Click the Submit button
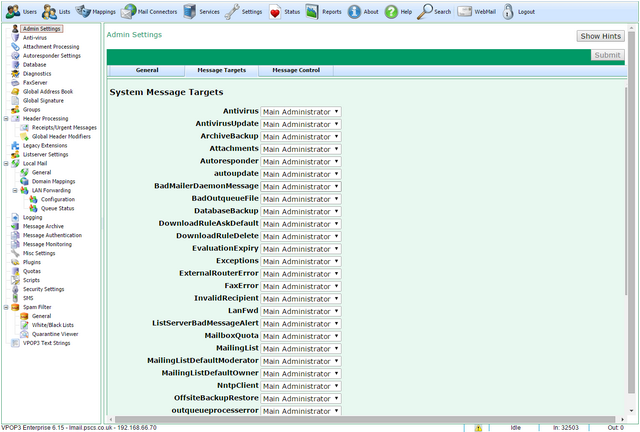This screenshot has height=432, width=640. tap(606, 55)
